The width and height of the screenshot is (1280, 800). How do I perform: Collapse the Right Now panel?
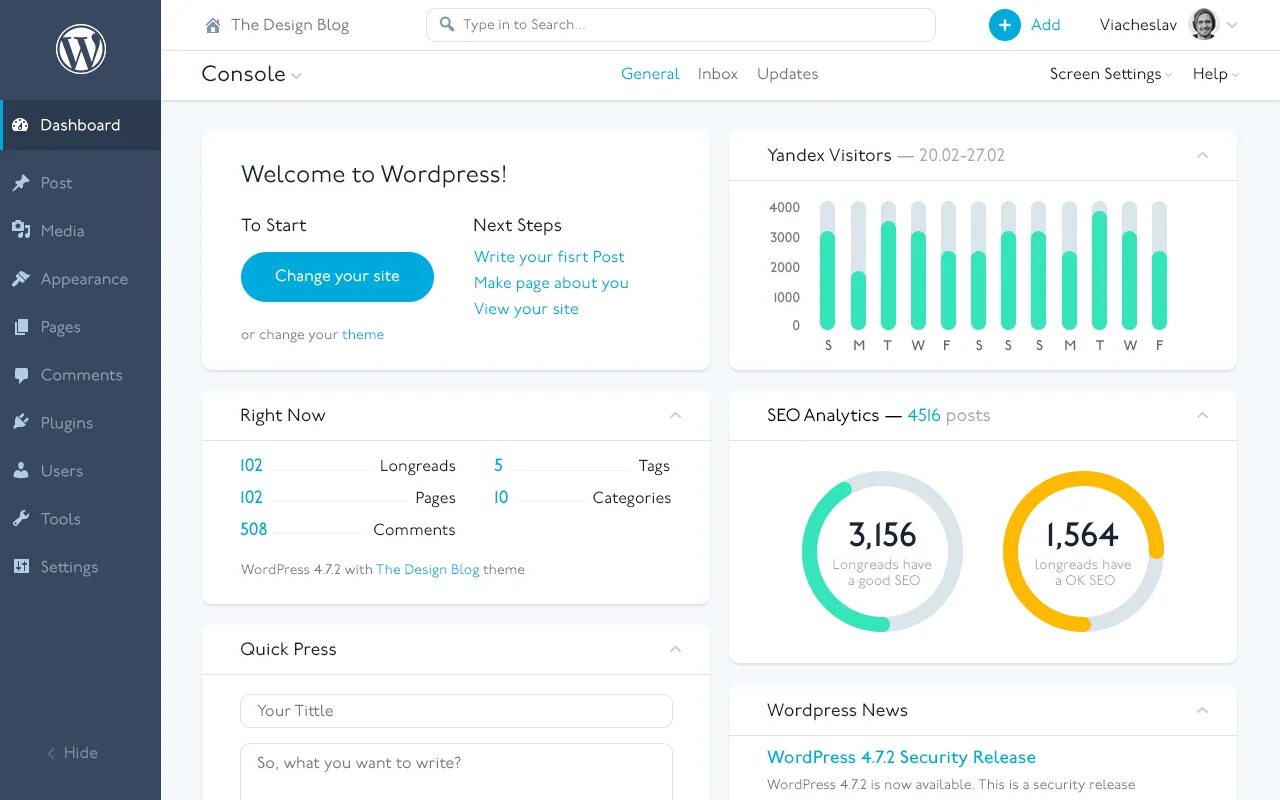(675, 415)
